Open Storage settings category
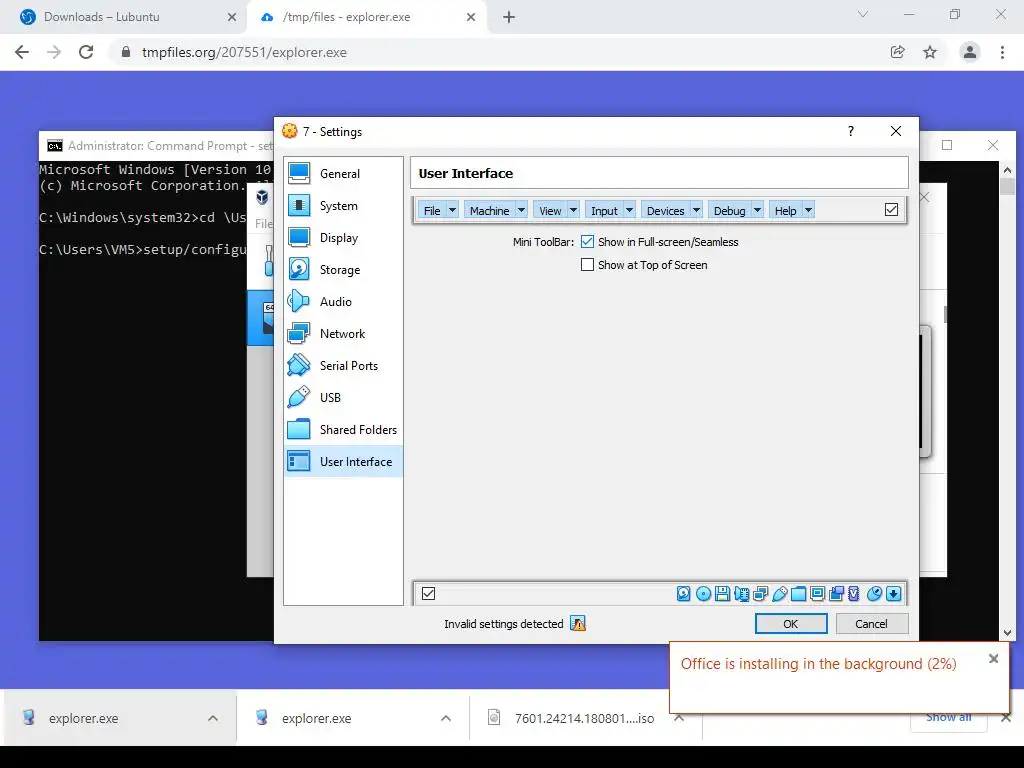The width and height of the screenshot is (1024, 768). pos(344,270)
